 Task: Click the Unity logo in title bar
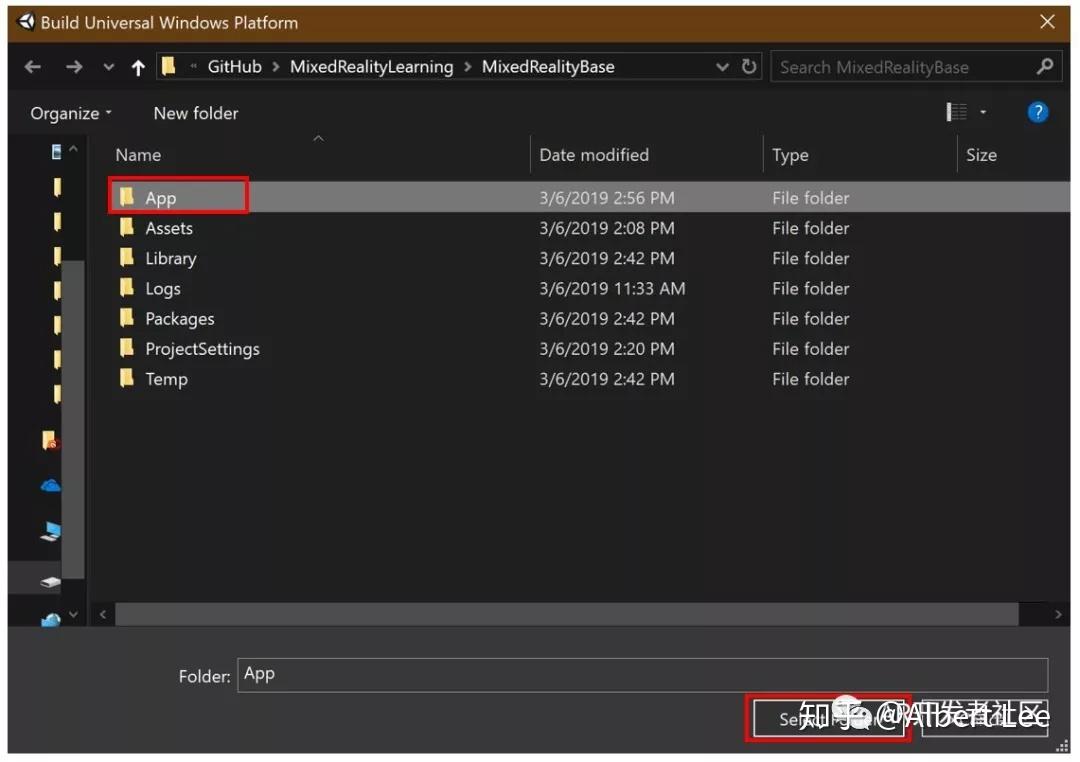click(25, 22)
